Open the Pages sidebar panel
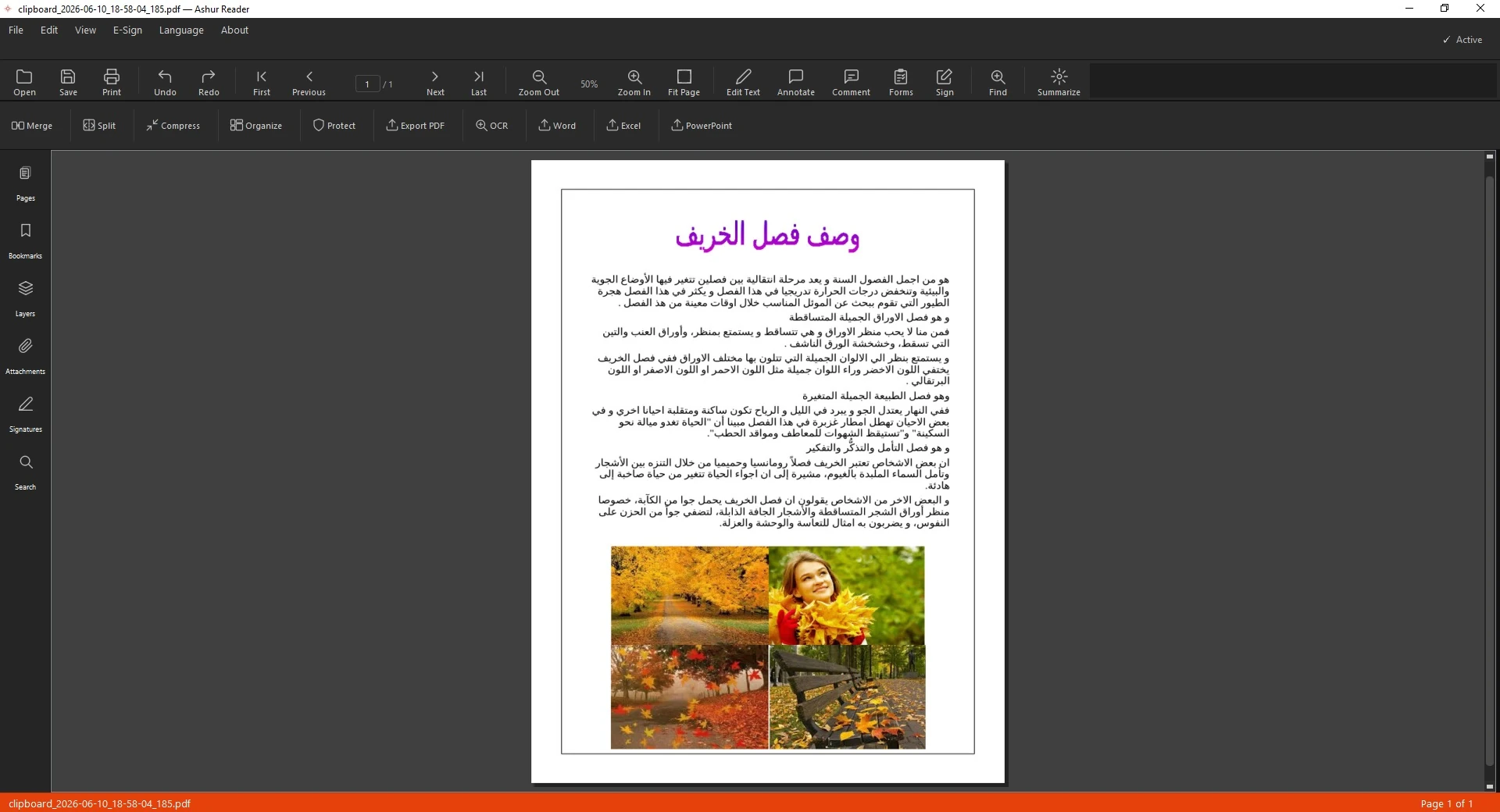 [25, 184]
